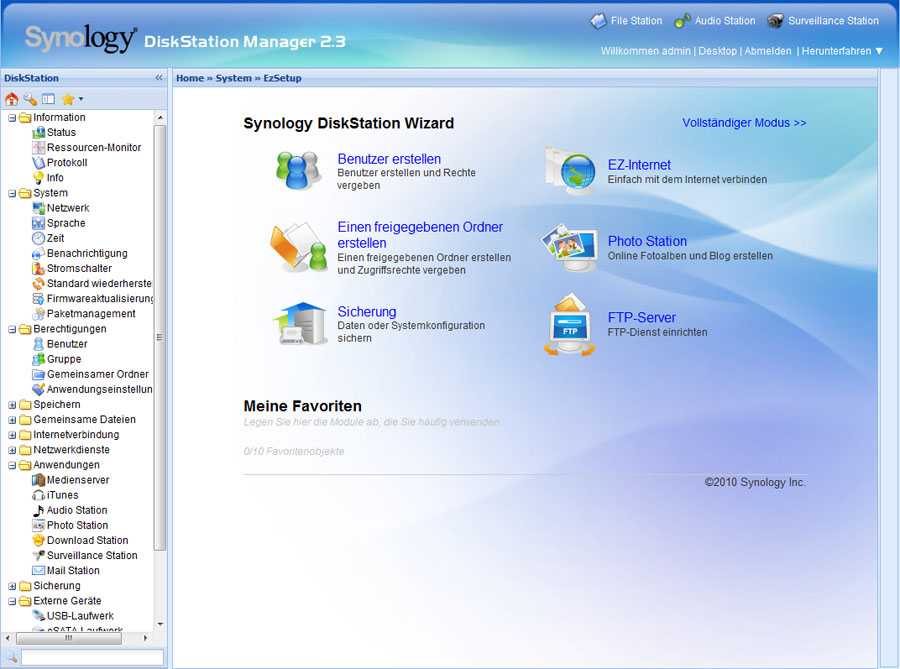The image size is (900, 669).
Task: Click Home in the breadcrumb
Action: point(190,78)
